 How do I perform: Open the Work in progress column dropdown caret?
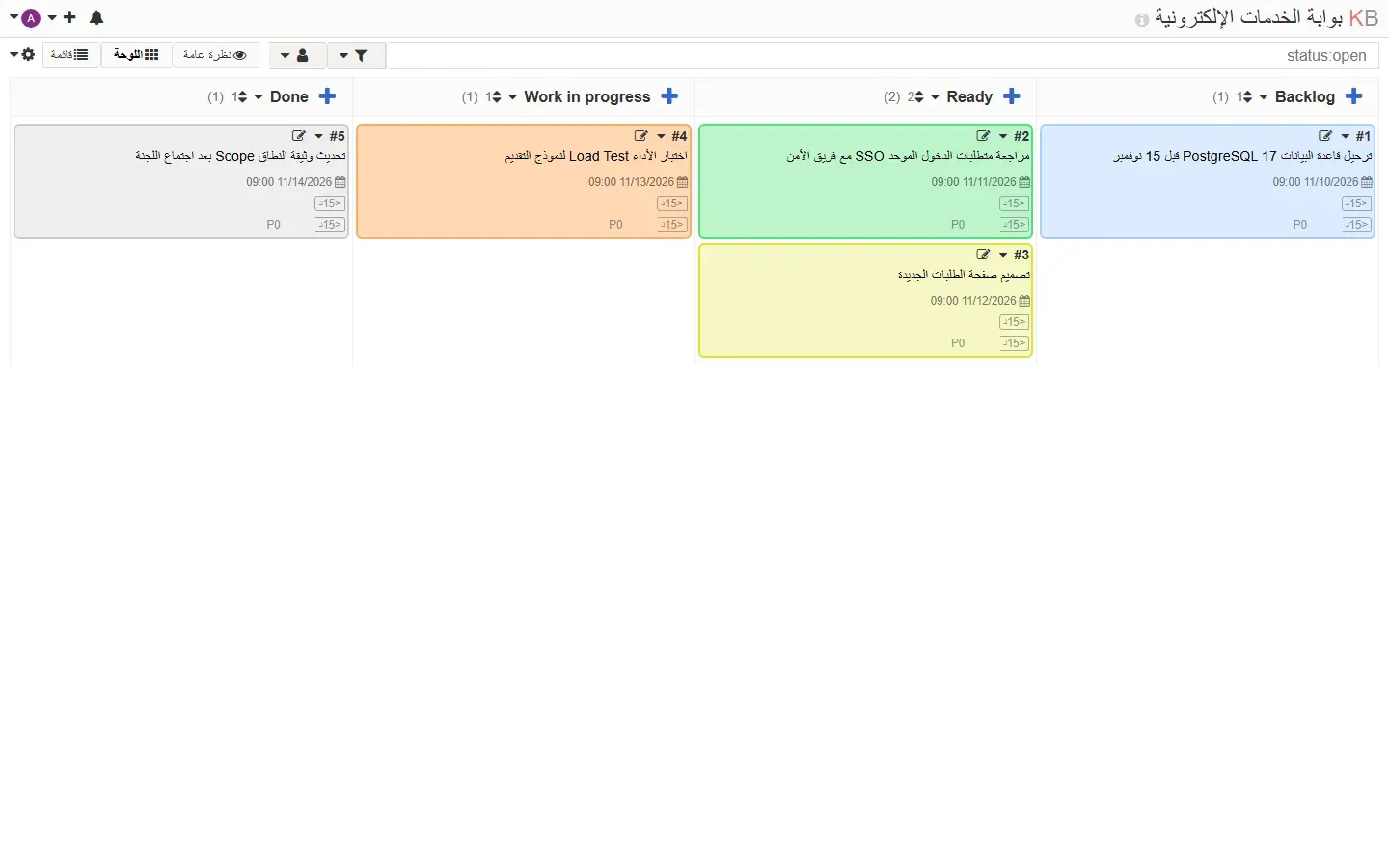point(512,96)
